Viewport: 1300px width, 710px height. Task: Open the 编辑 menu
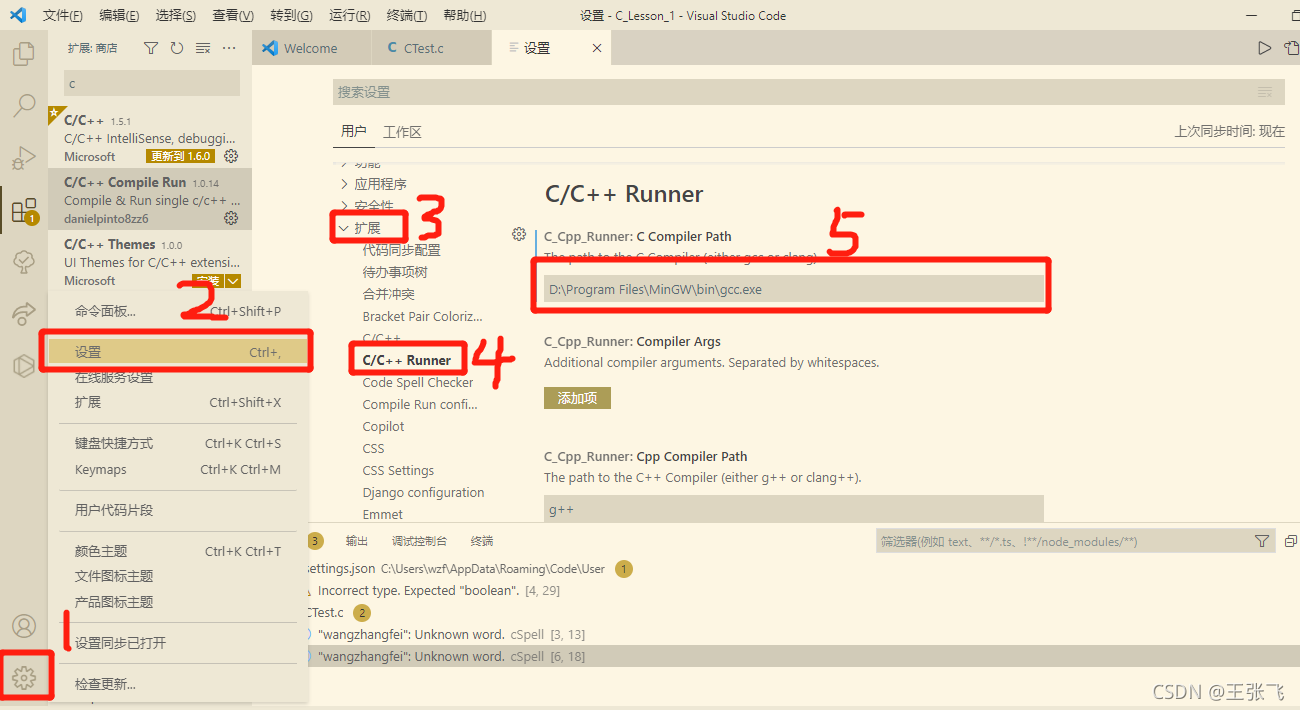click(120, 15)
